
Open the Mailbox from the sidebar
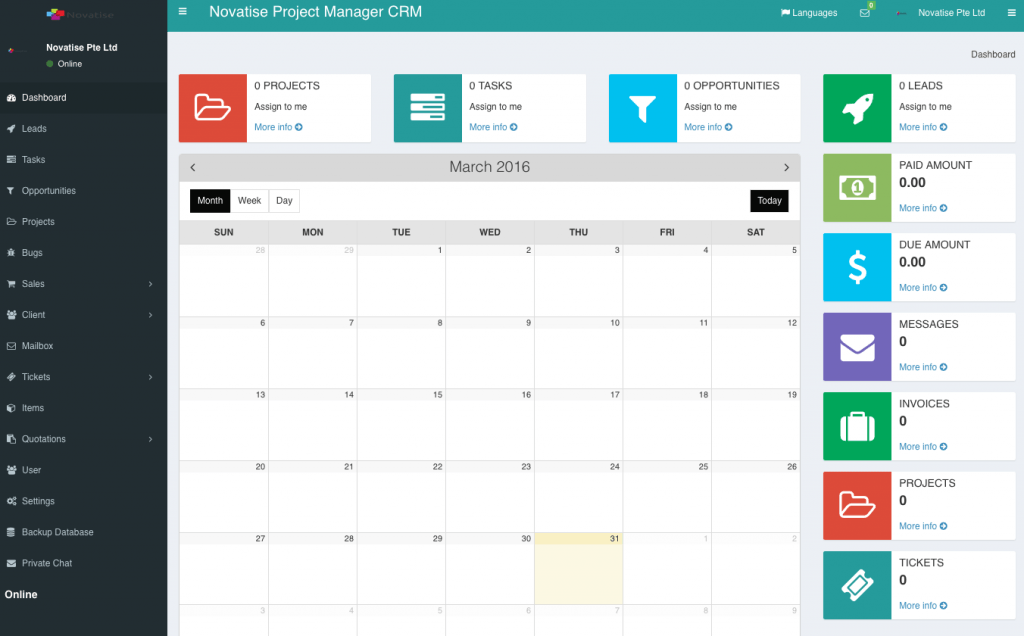tap(38, 345)
